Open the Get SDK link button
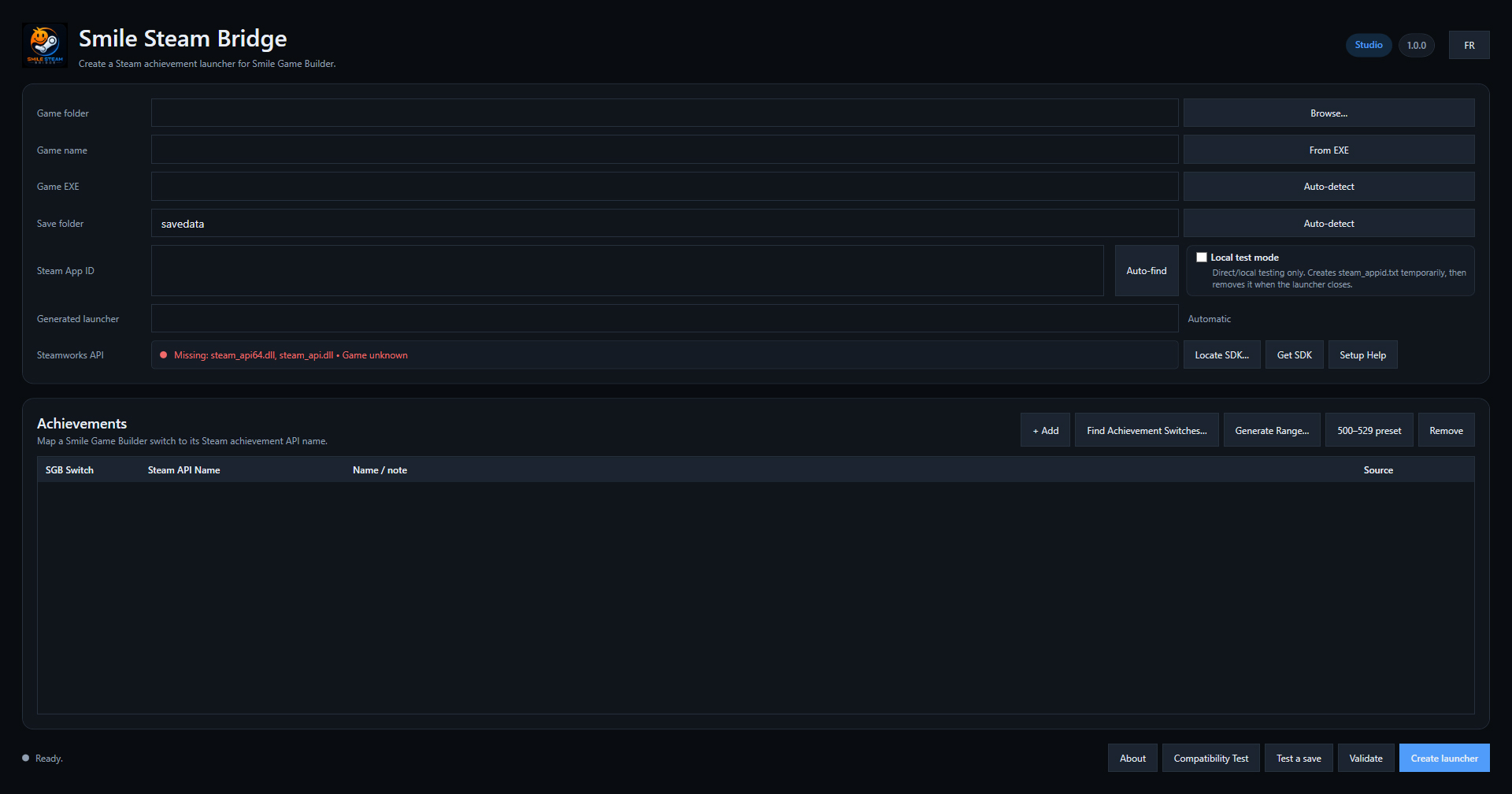 [1295, 355]
